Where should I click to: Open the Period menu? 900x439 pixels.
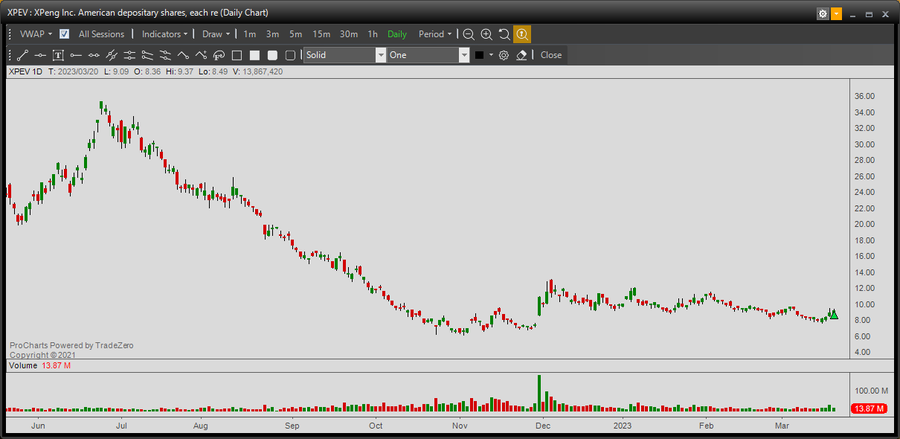pos(435,34)
